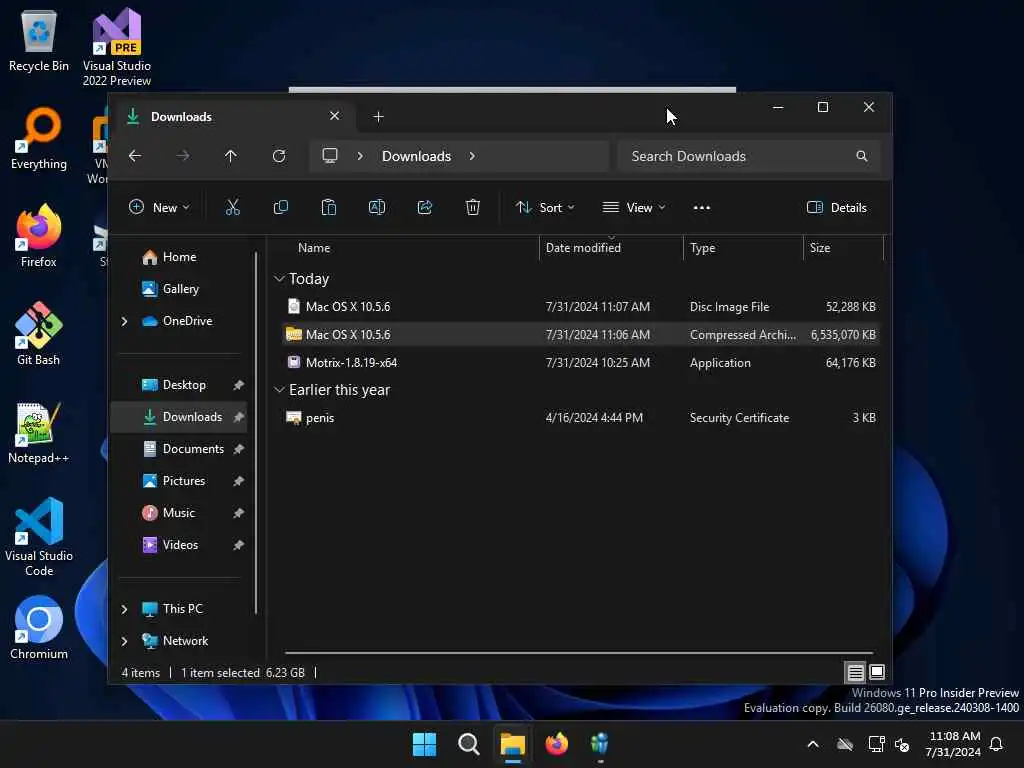Open the View dropdown
The height and width of the screenshot is (768, 1024).
point(633,208)
